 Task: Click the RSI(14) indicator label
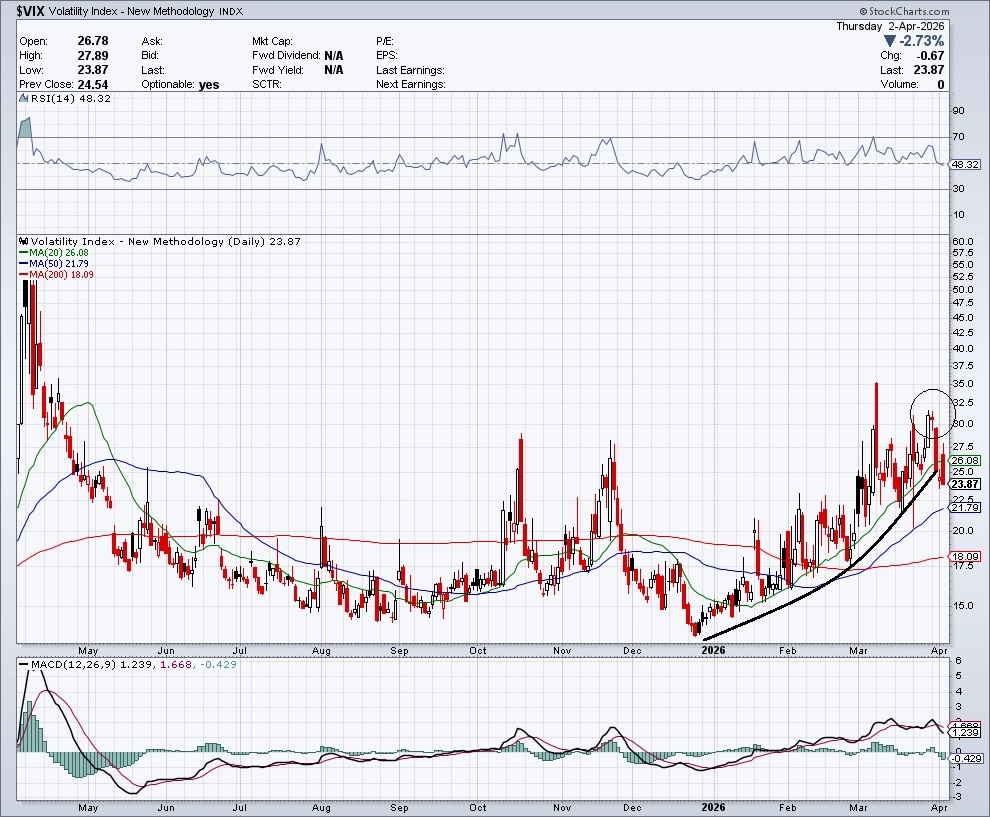click(52, 100)
